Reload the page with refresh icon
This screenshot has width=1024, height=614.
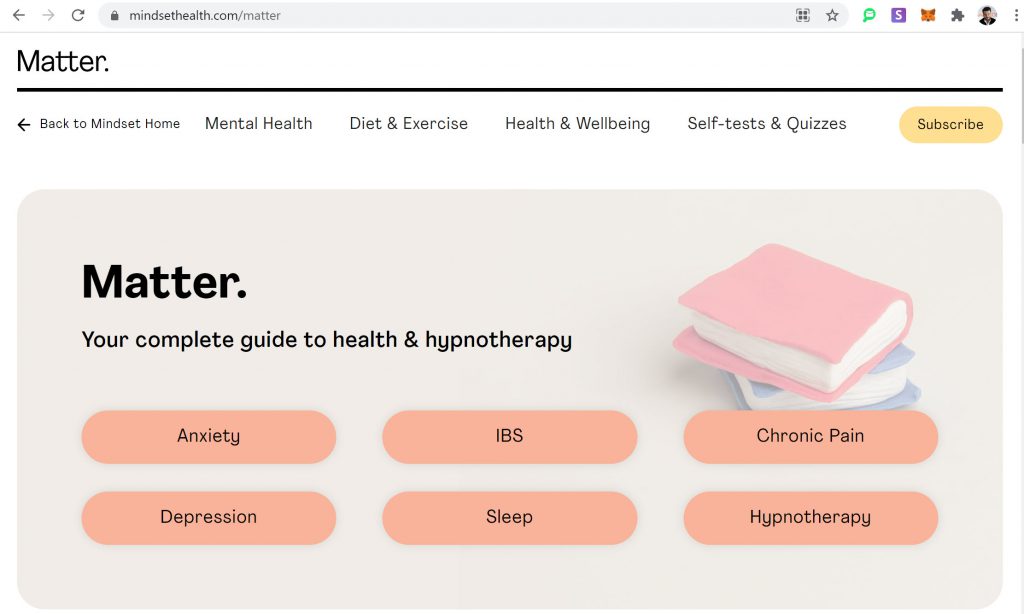pos(78,15)
